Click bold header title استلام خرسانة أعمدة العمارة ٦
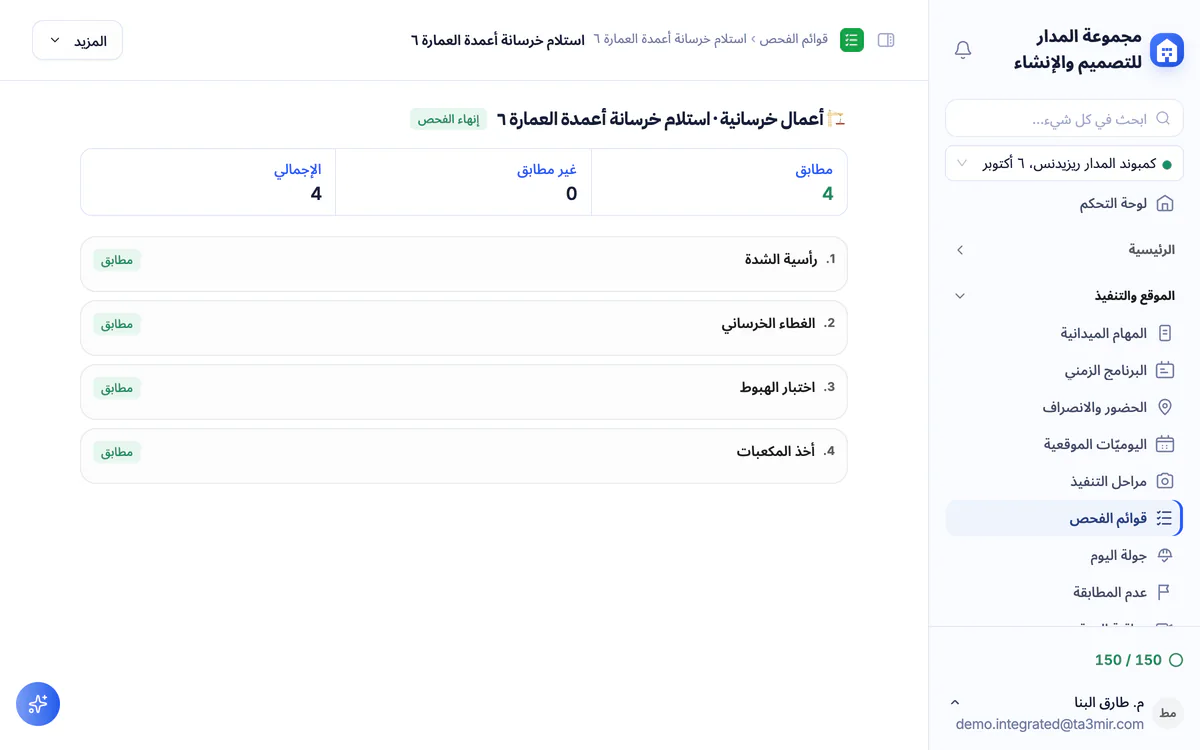The image size is (1200, 750). click(x=498, y=40)
